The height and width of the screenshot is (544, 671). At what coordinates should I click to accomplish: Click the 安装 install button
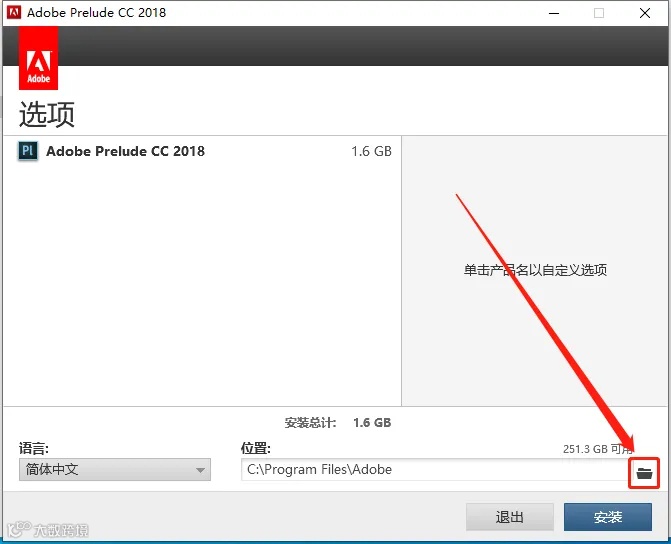pos(608,517)
